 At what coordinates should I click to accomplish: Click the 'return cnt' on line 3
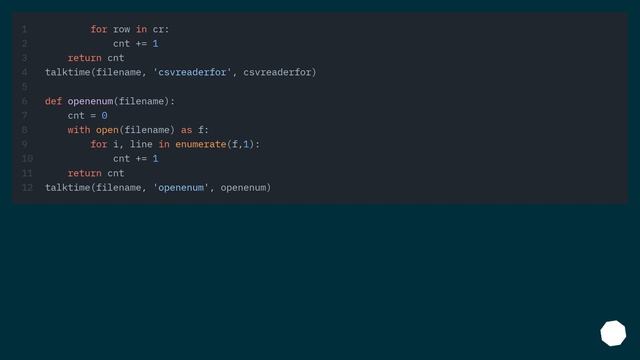[96, 58]
